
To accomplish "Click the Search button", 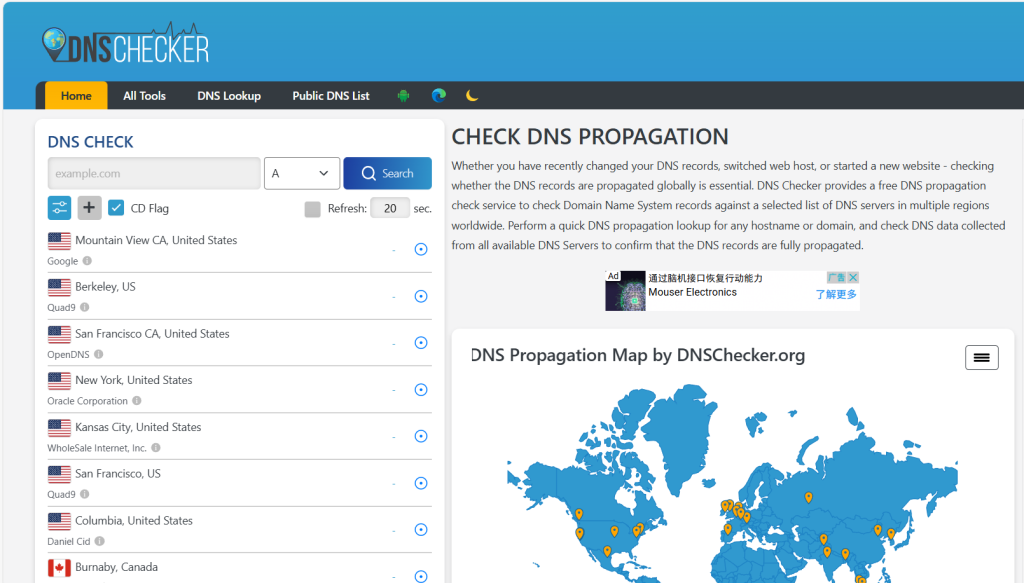I will [x=387, y=173].
